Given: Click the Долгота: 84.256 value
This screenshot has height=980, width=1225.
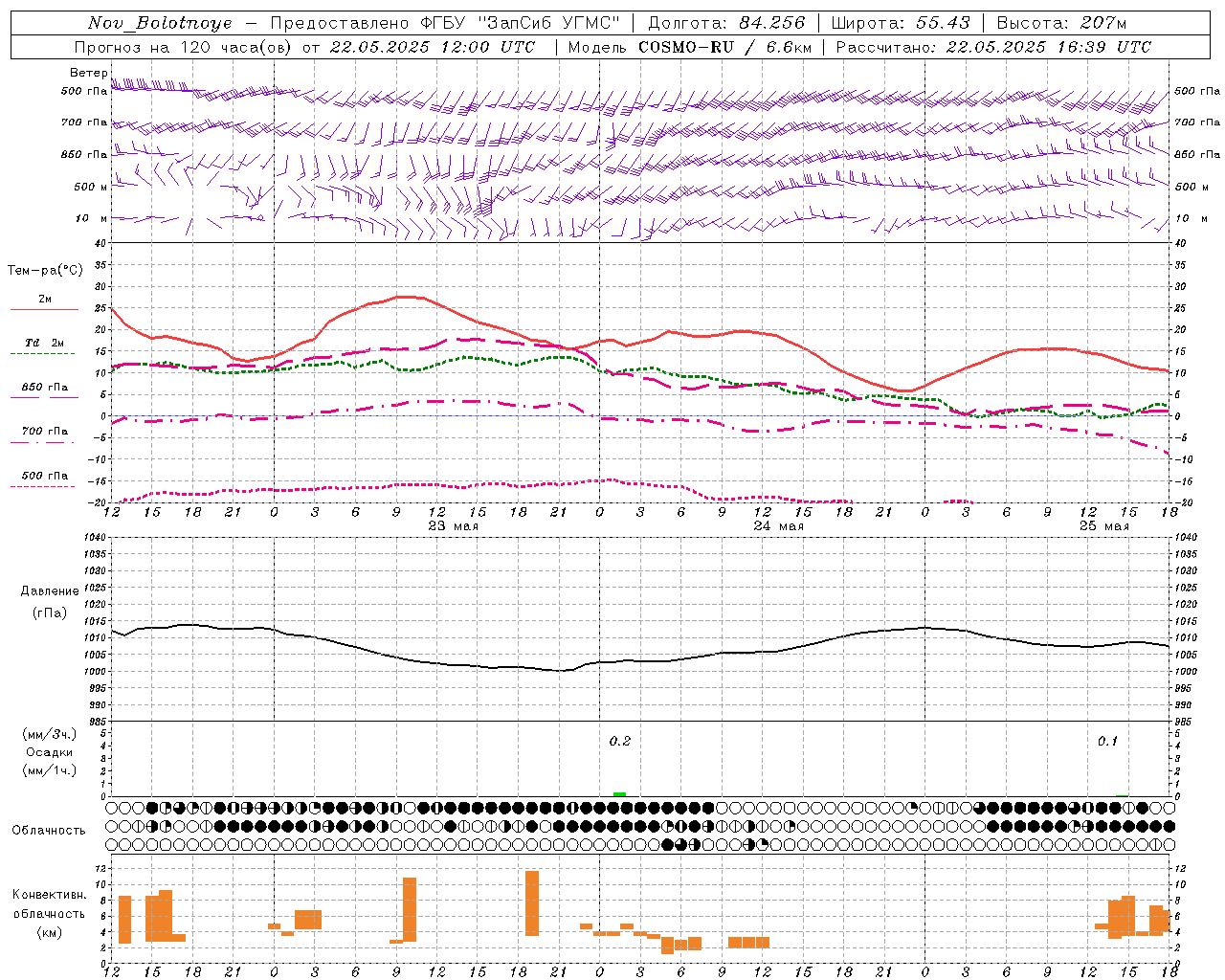Looking at the screenshot, I should (x=727, y=23).
